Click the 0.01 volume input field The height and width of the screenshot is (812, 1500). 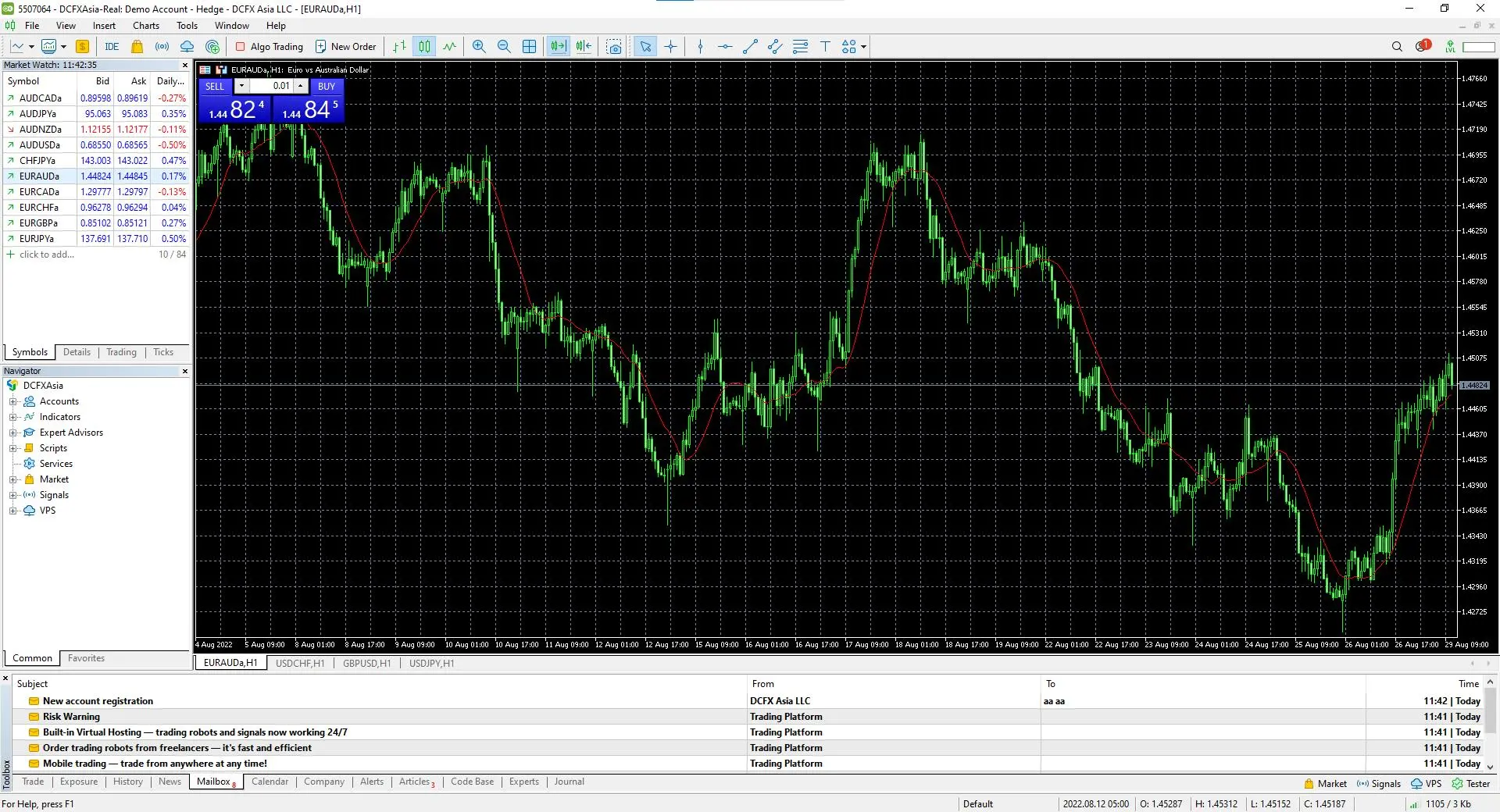tap(271, 86)
